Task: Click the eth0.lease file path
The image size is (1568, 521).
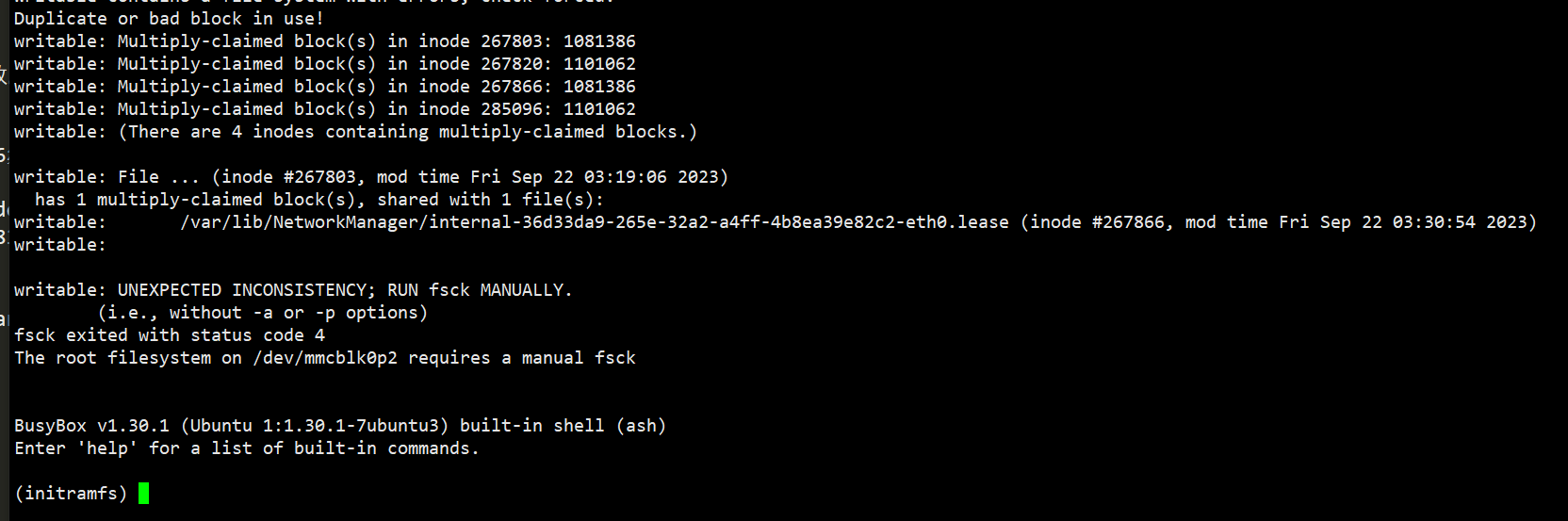Action: (x=595, y=222)
